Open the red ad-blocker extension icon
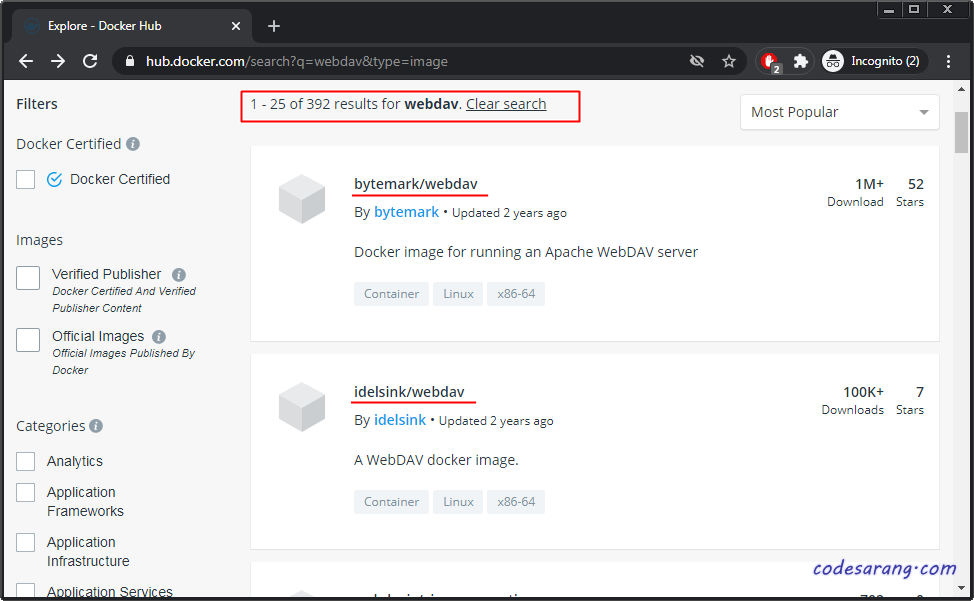 [770, 61]
